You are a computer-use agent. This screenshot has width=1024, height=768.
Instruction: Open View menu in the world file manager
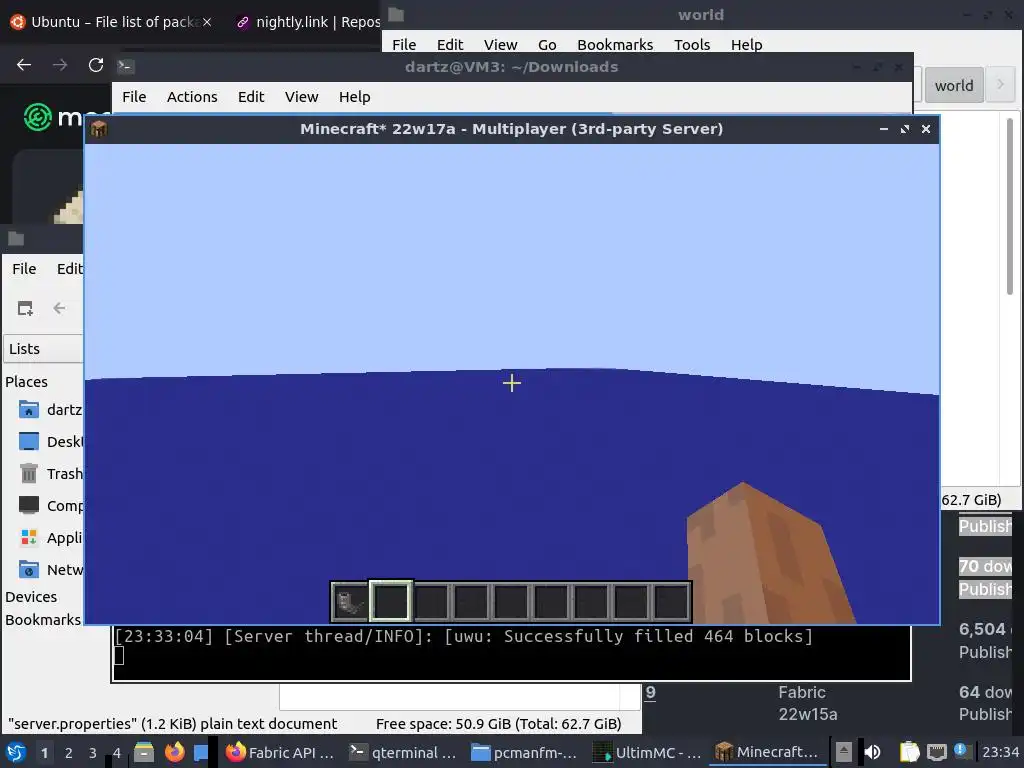click(500, 44)
